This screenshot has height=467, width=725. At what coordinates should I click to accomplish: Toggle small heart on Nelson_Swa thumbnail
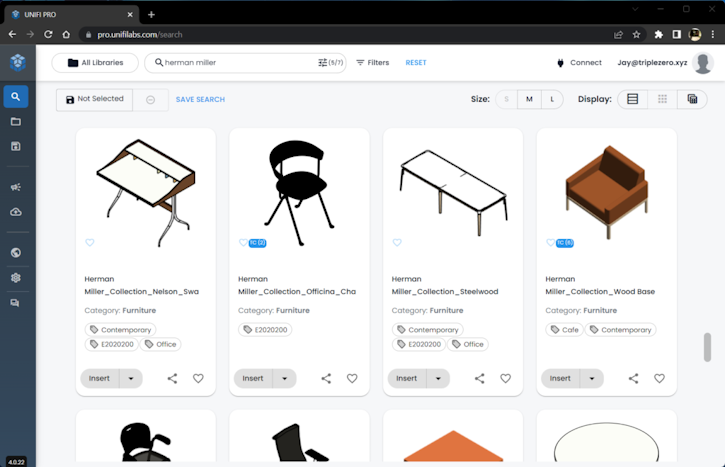coord(90,242)
